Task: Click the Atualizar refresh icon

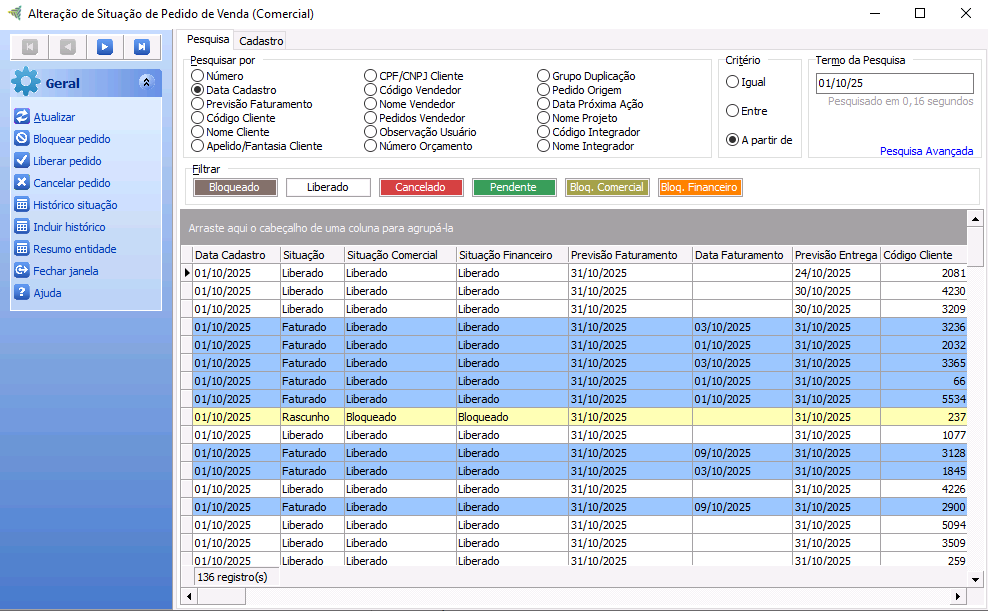Action: tap(22, 117)
